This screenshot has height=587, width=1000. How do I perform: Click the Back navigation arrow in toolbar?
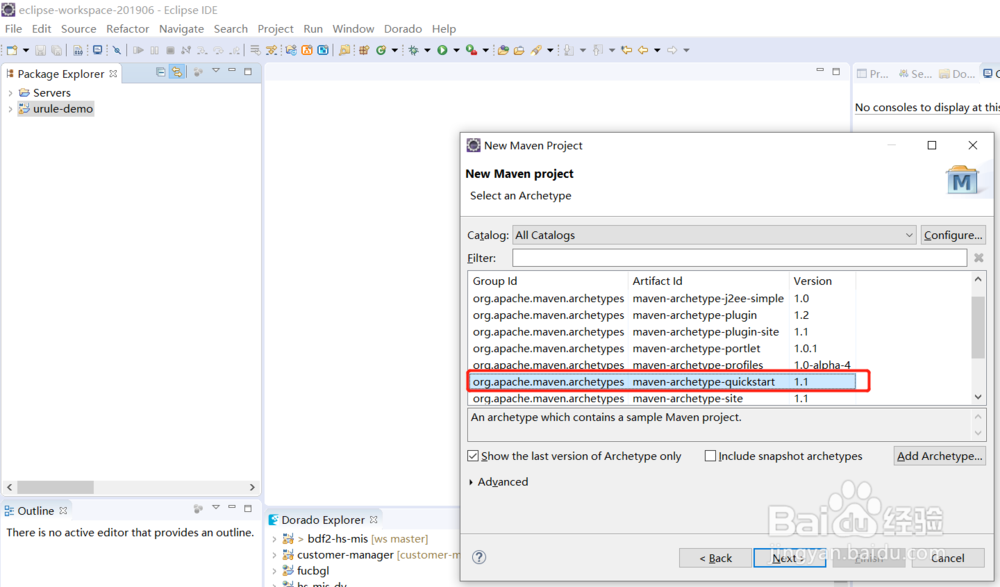[643, 50]
